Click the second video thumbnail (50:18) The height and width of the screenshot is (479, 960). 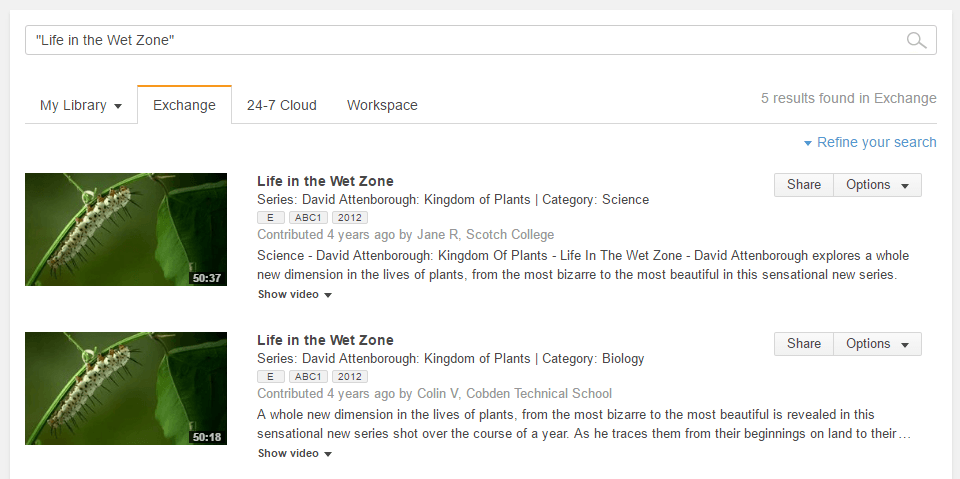(126, 388)
